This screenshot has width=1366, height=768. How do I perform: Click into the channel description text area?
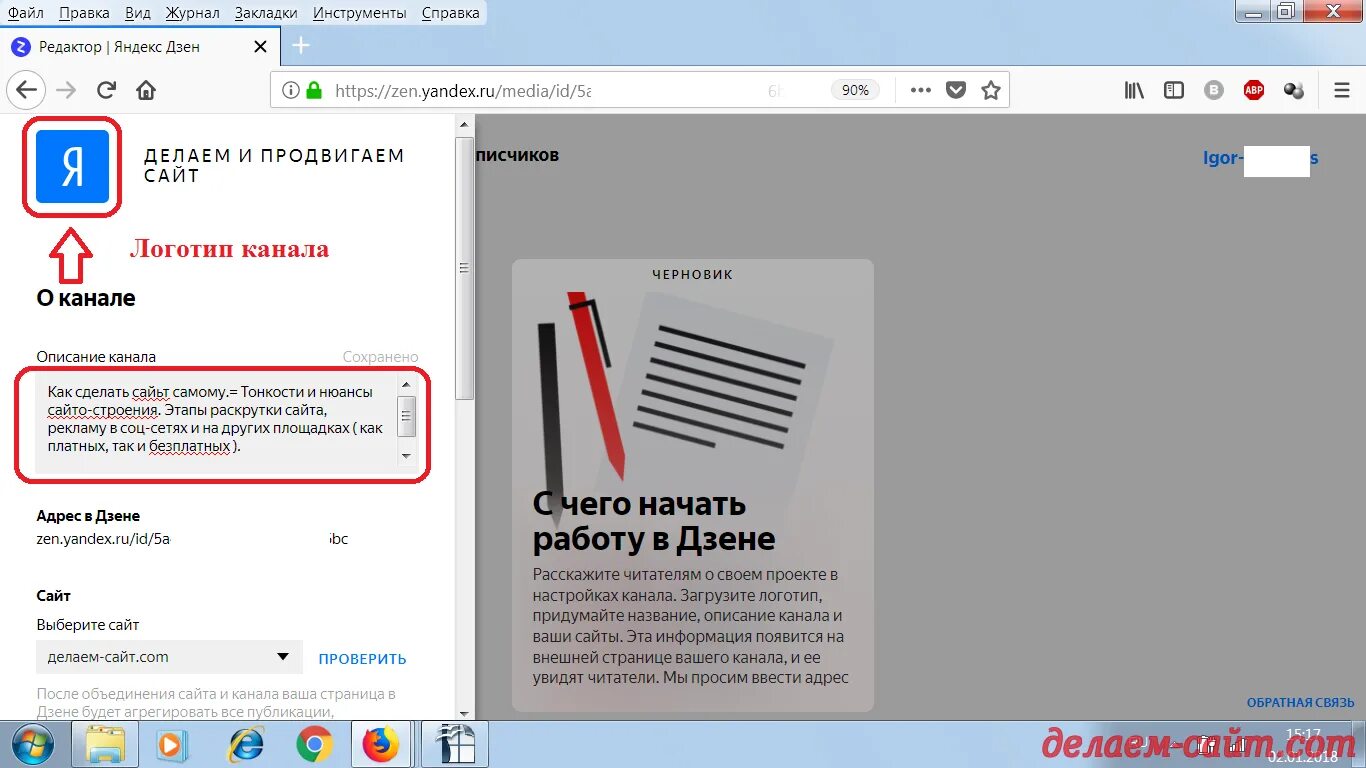coord(216,422)
